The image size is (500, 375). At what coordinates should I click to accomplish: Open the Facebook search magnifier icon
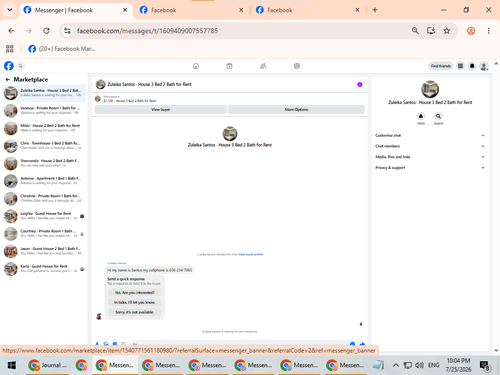coord(20,66)
